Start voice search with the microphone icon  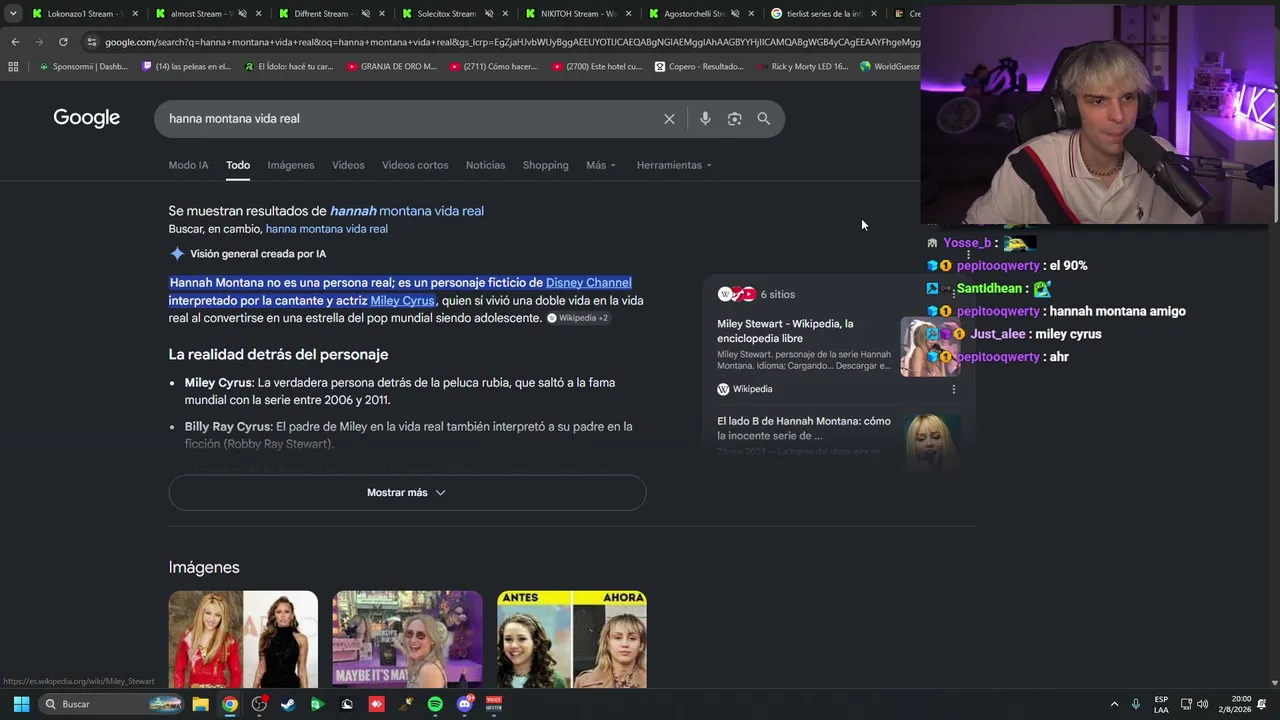tap(705, 119)
